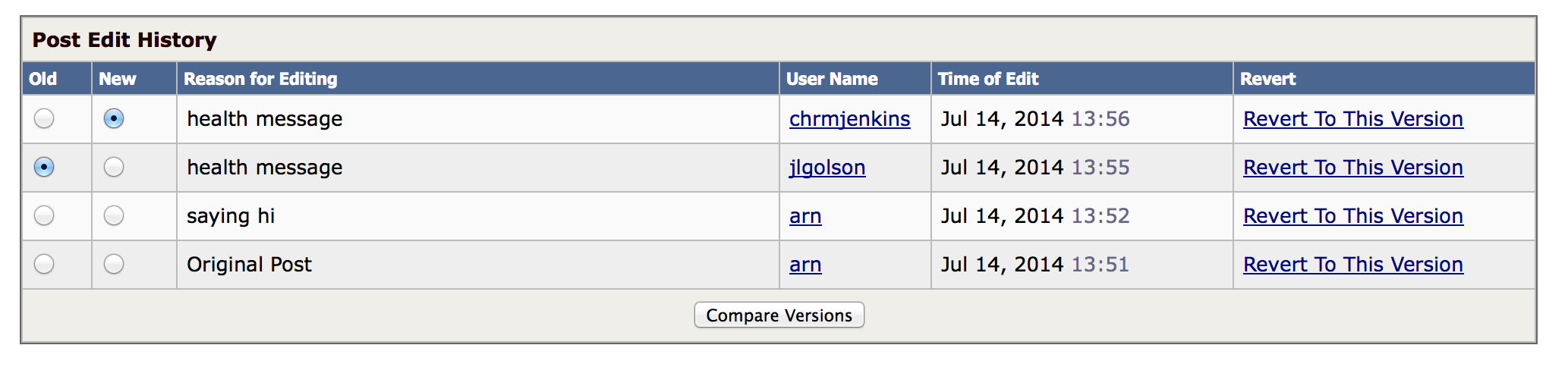1568x367 pixels.
Task: Open arn profile link in saying hi row
Action: pyautogui.click(x=805, y=216)
